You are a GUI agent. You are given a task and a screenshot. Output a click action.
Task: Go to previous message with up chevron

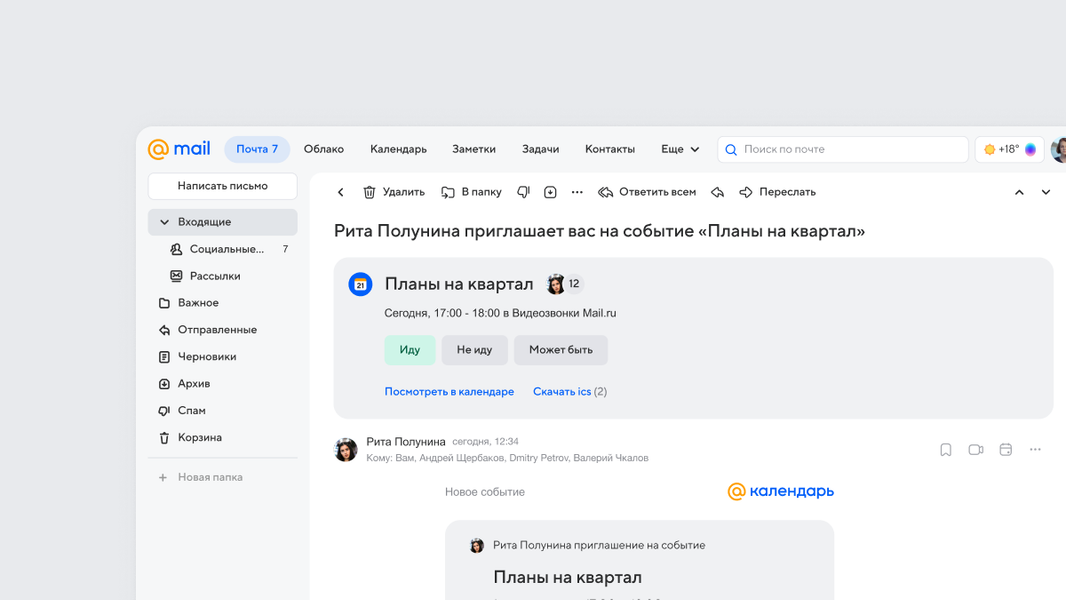[x=1019, y=192]
